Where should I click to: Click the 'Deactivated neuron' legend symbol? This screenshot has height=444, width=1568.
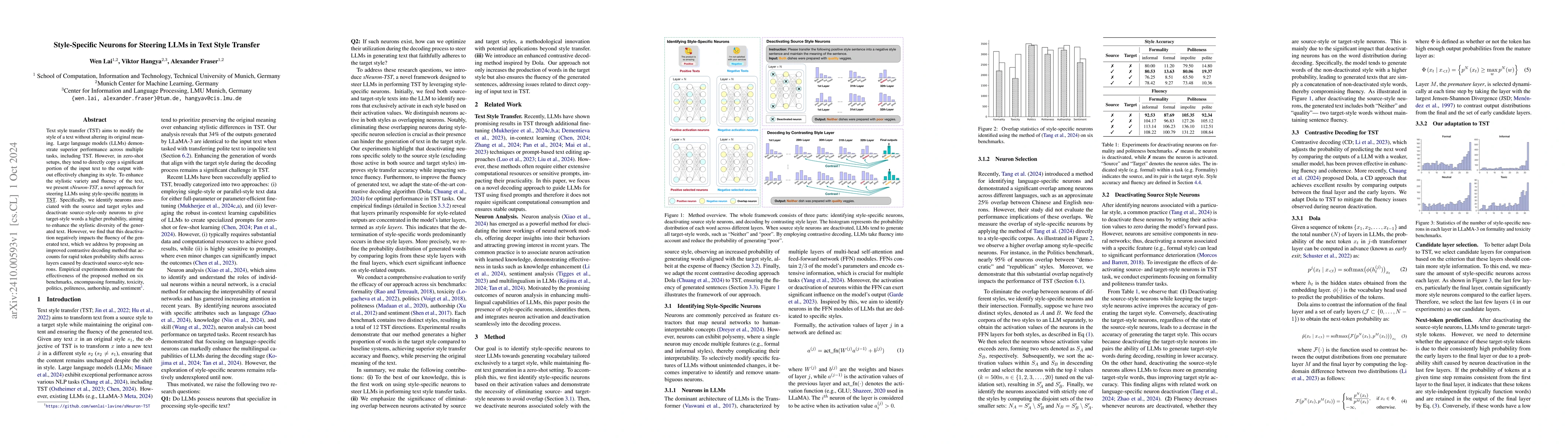(773, 120)
